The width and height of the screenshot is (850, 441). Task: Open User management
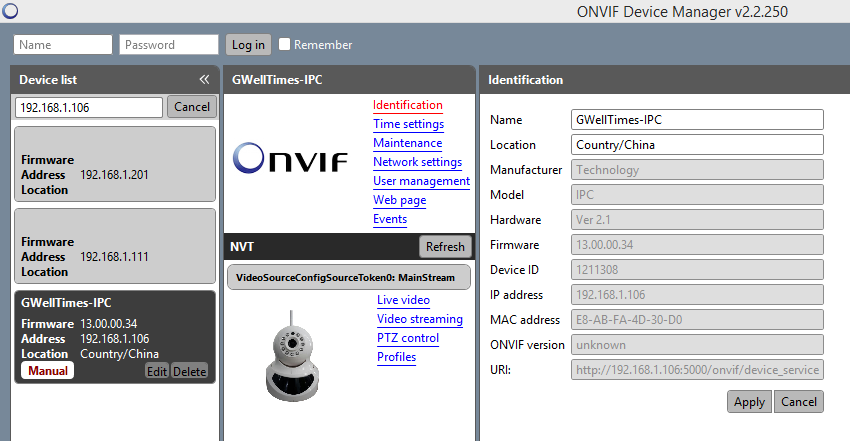[421, 181]
